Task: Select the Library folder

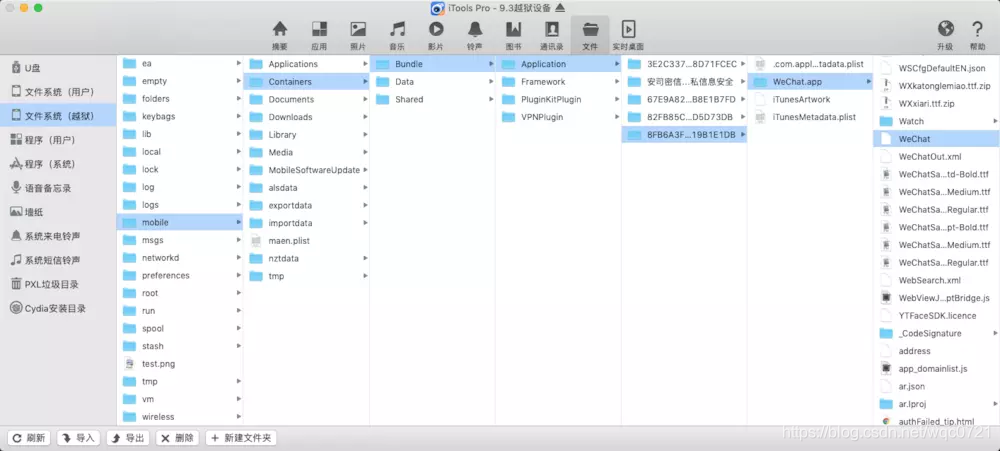Action: [x=307, y=135]
